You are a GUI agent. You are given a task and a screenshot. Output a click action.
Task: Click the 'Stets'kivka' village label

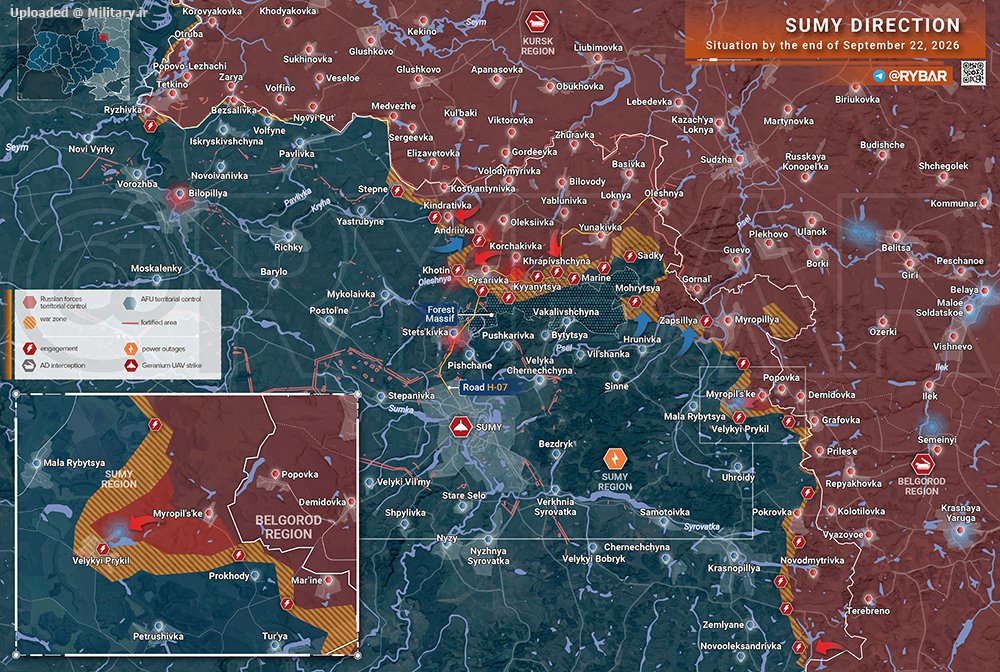point(425,332)
